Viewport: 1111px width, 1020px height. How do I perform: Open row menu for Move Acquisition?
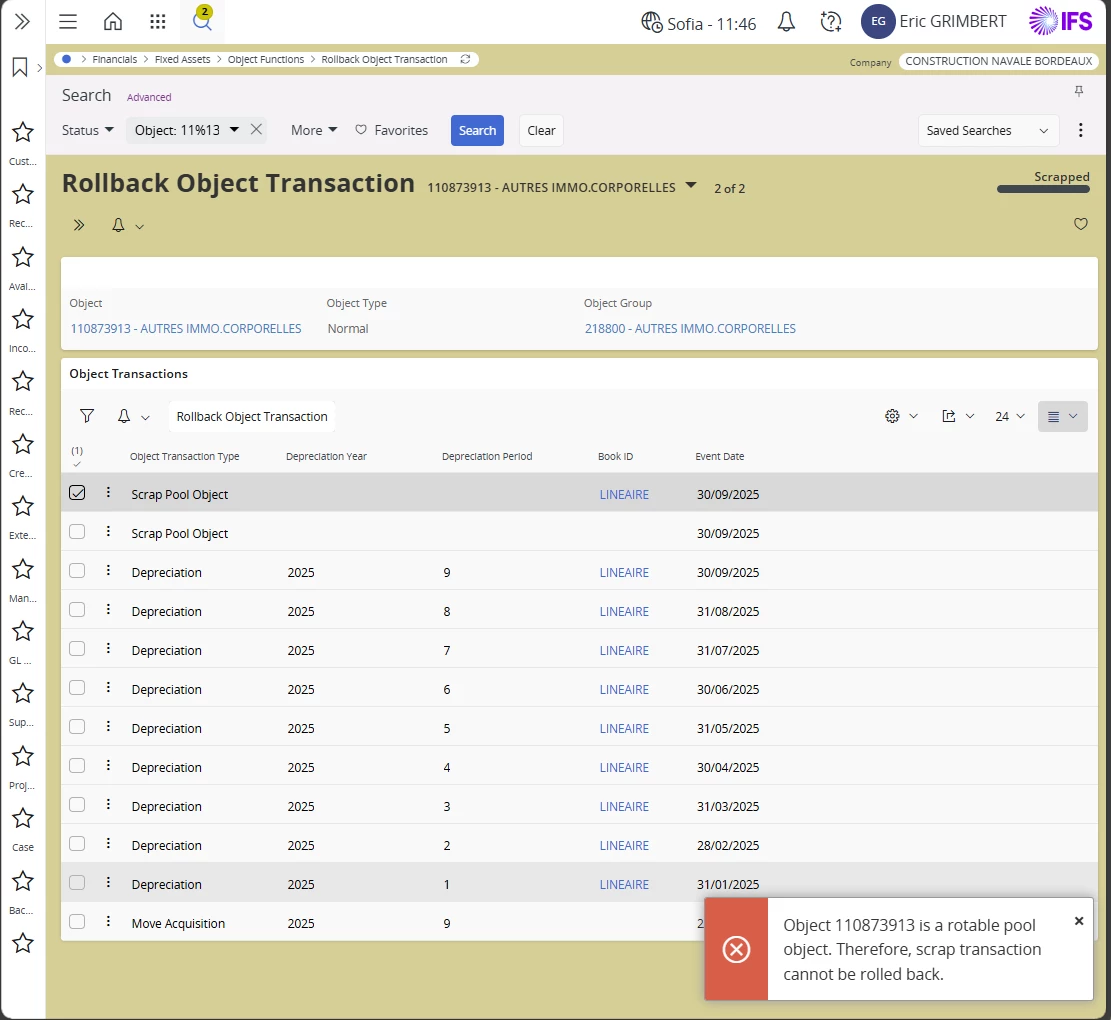(108, 921)
